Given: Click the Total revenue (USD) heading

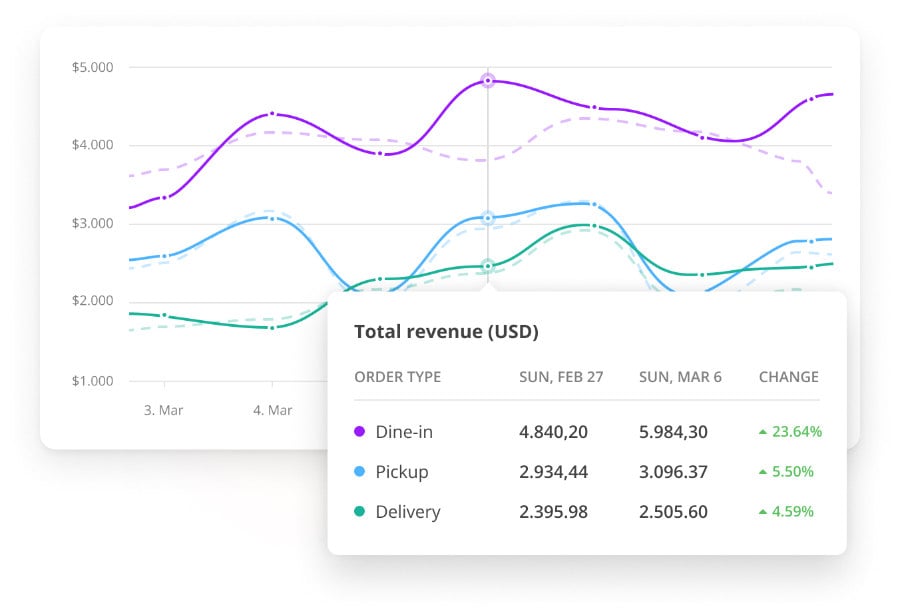Looking at the screenshot, I should pos(447,332).
